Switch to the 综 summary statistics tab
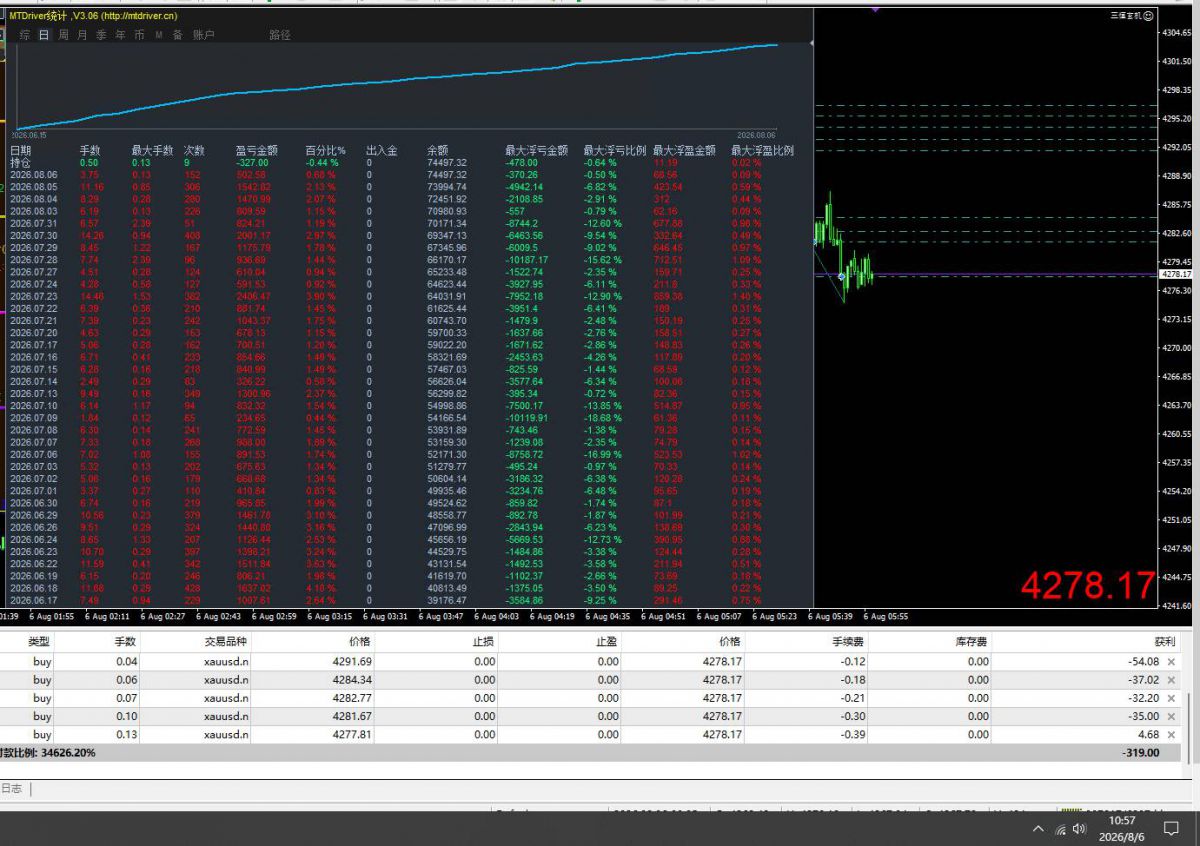This screenshot has width=1200, height=846. pos(25,35)
